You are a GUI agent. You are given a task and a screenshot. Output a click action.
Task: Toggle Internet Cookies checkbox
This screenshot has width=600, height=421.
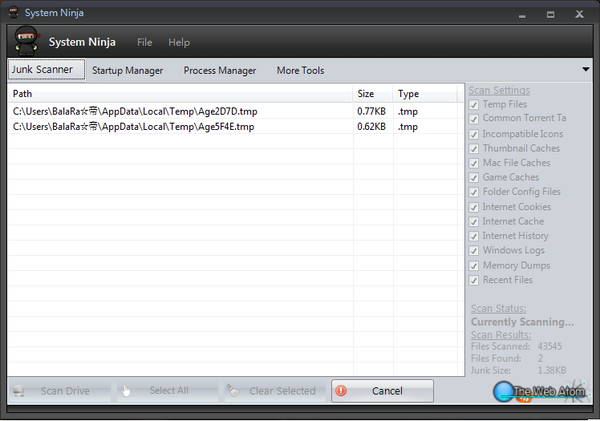tap(474, 207)
